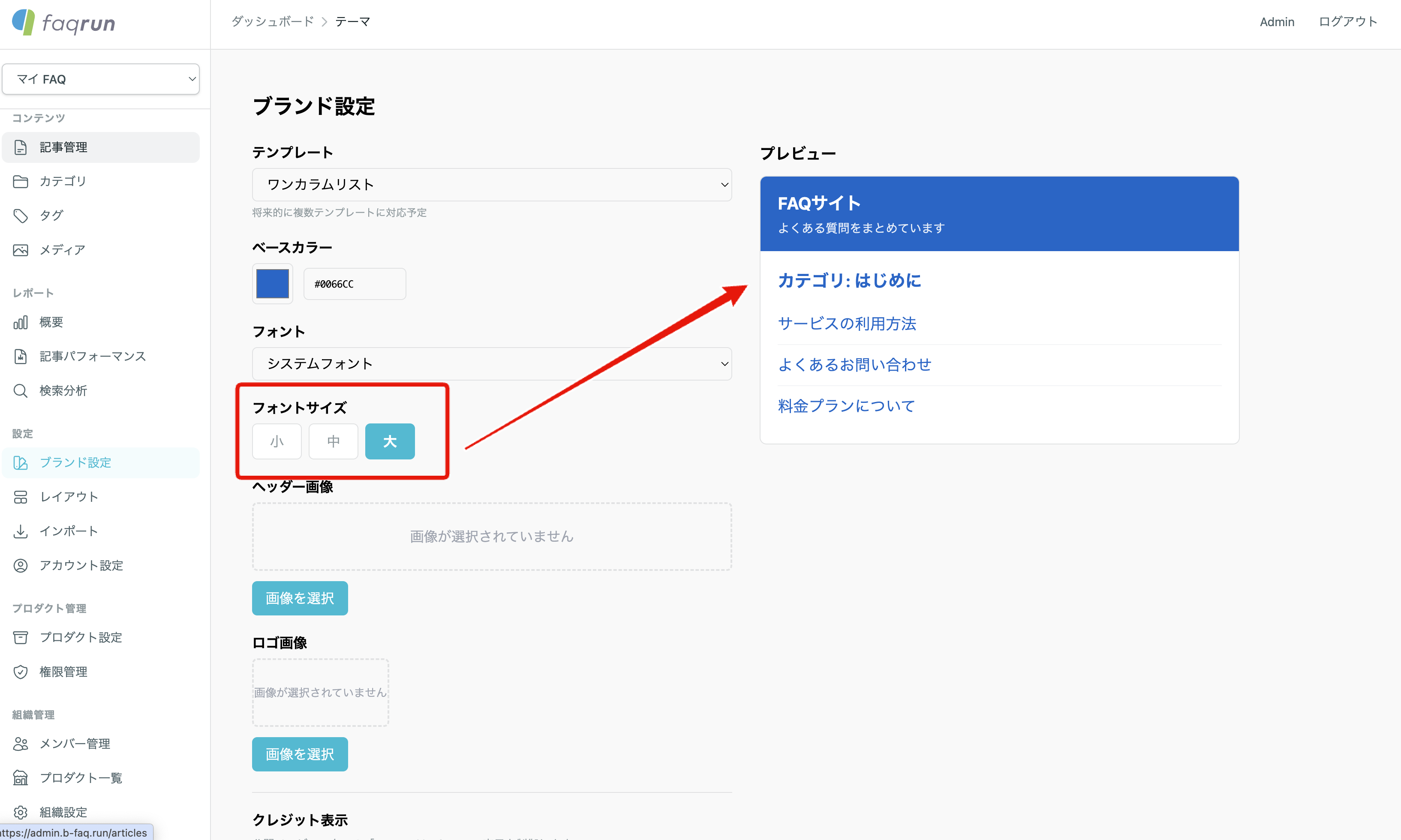
Task: Click ダッシュボード breadcrumb link
Action: point(272,21)
